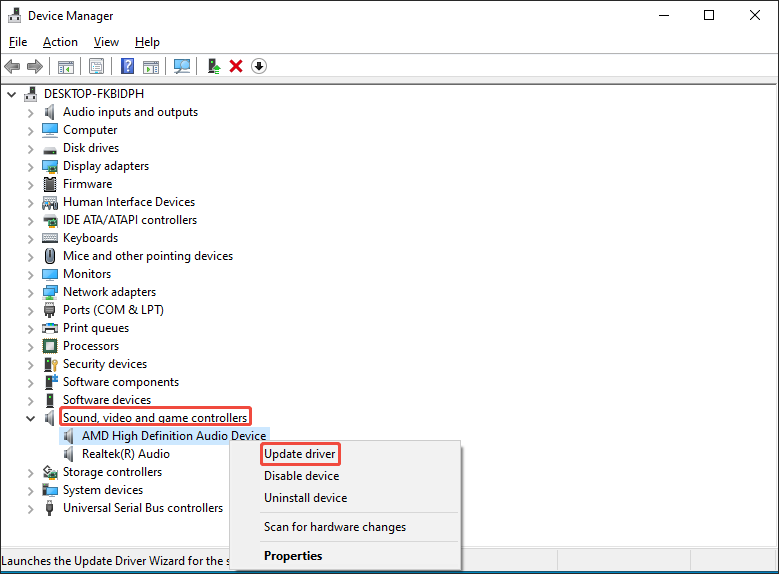Toggle the action pane toolbar icon

click(151, 66)
